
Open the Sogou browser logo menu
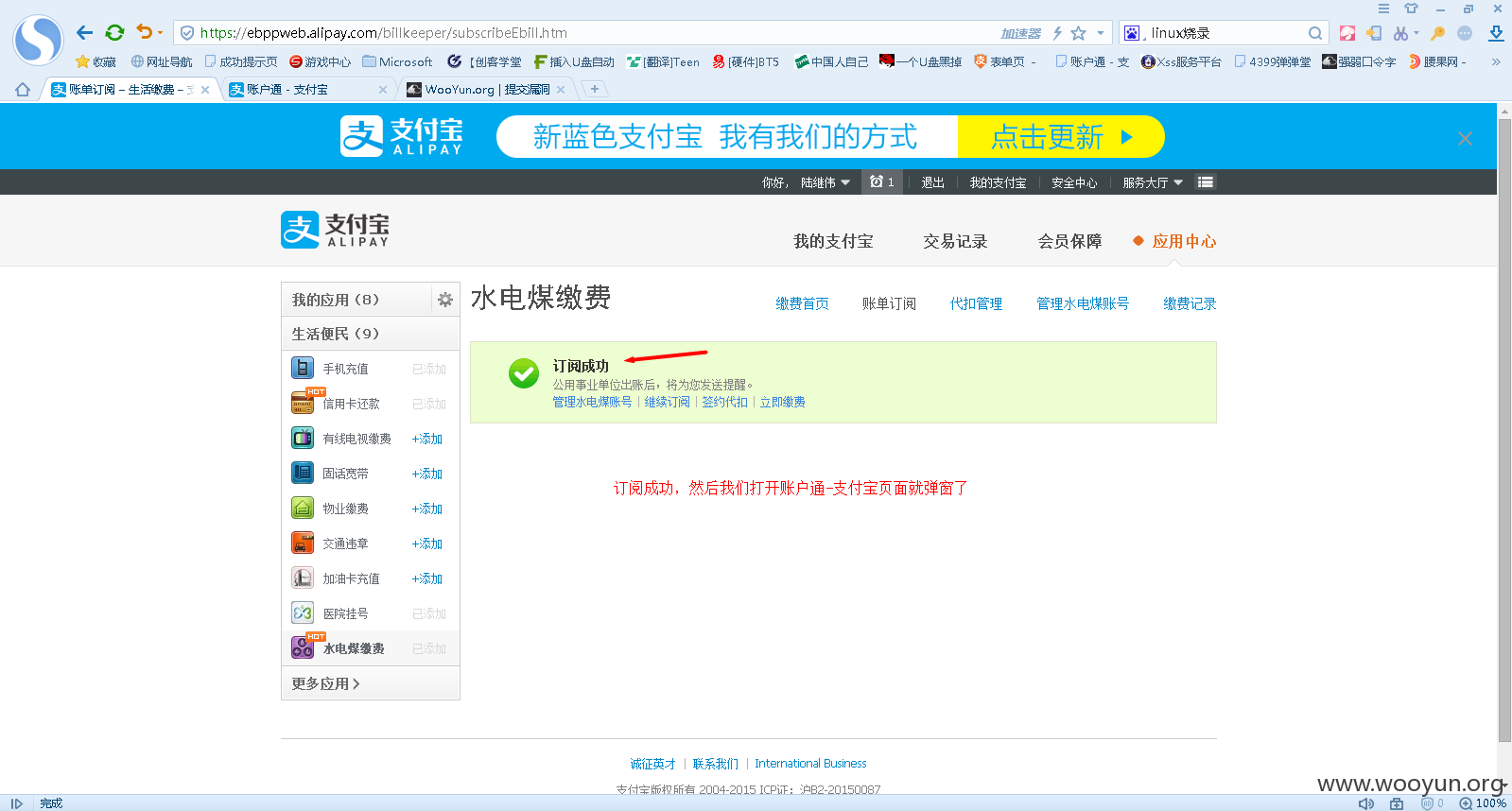pos(38,40)
